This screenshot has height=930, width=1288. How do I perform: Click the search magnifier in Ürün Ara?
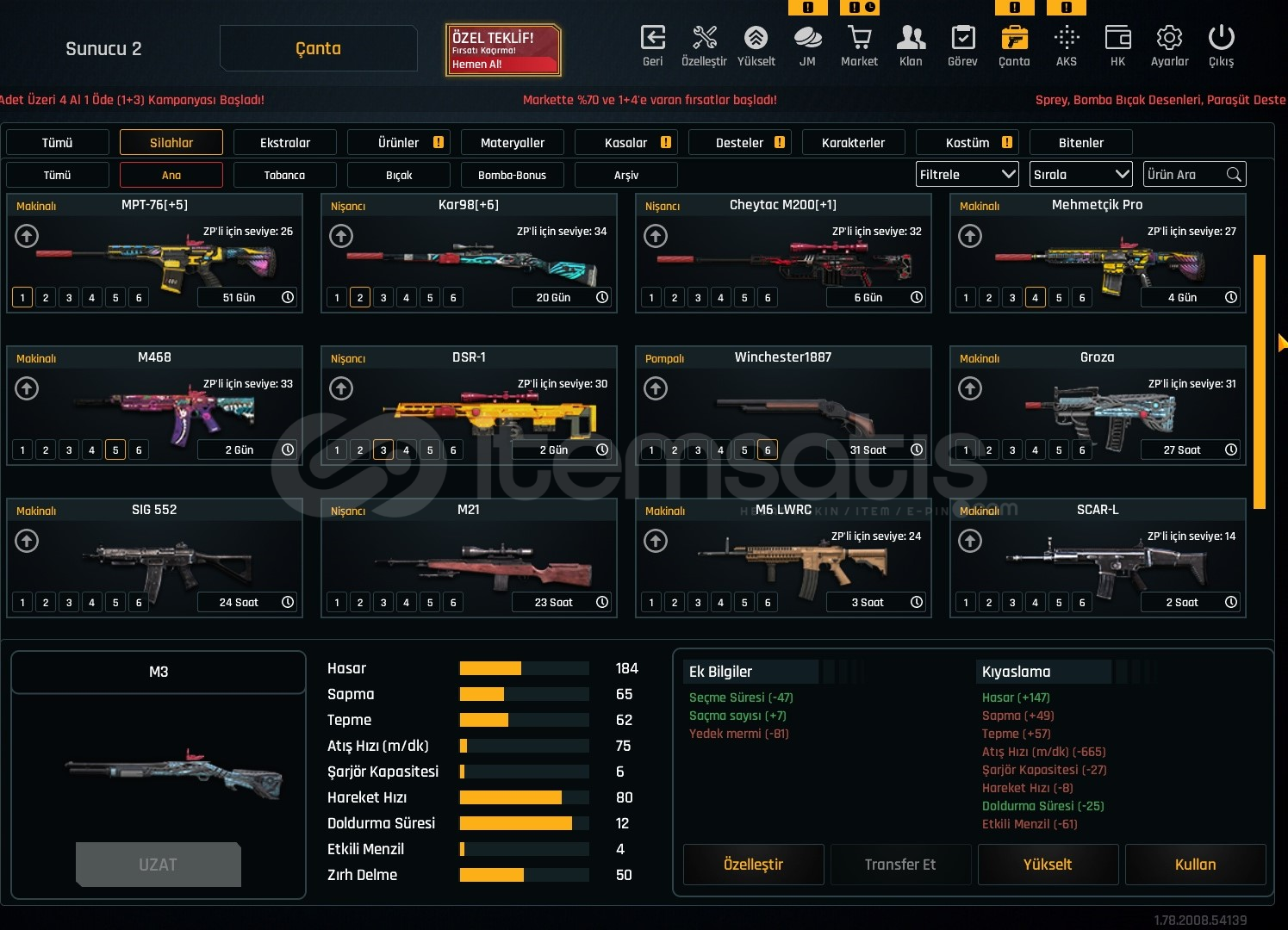pyautogui.click(x=1234, y=175)
